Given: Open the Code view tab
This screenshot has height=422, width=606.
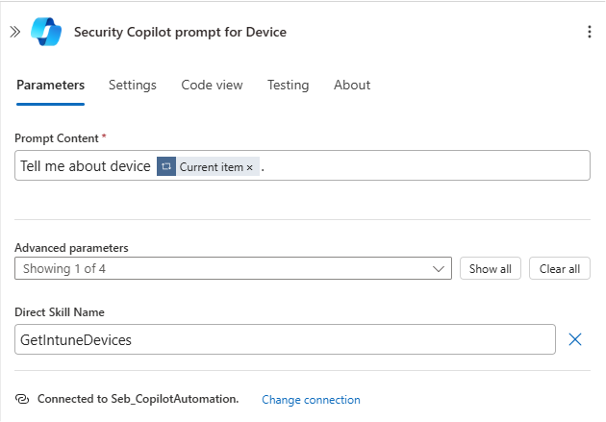Looking at the screenshot, I should [x=212, y=85].
